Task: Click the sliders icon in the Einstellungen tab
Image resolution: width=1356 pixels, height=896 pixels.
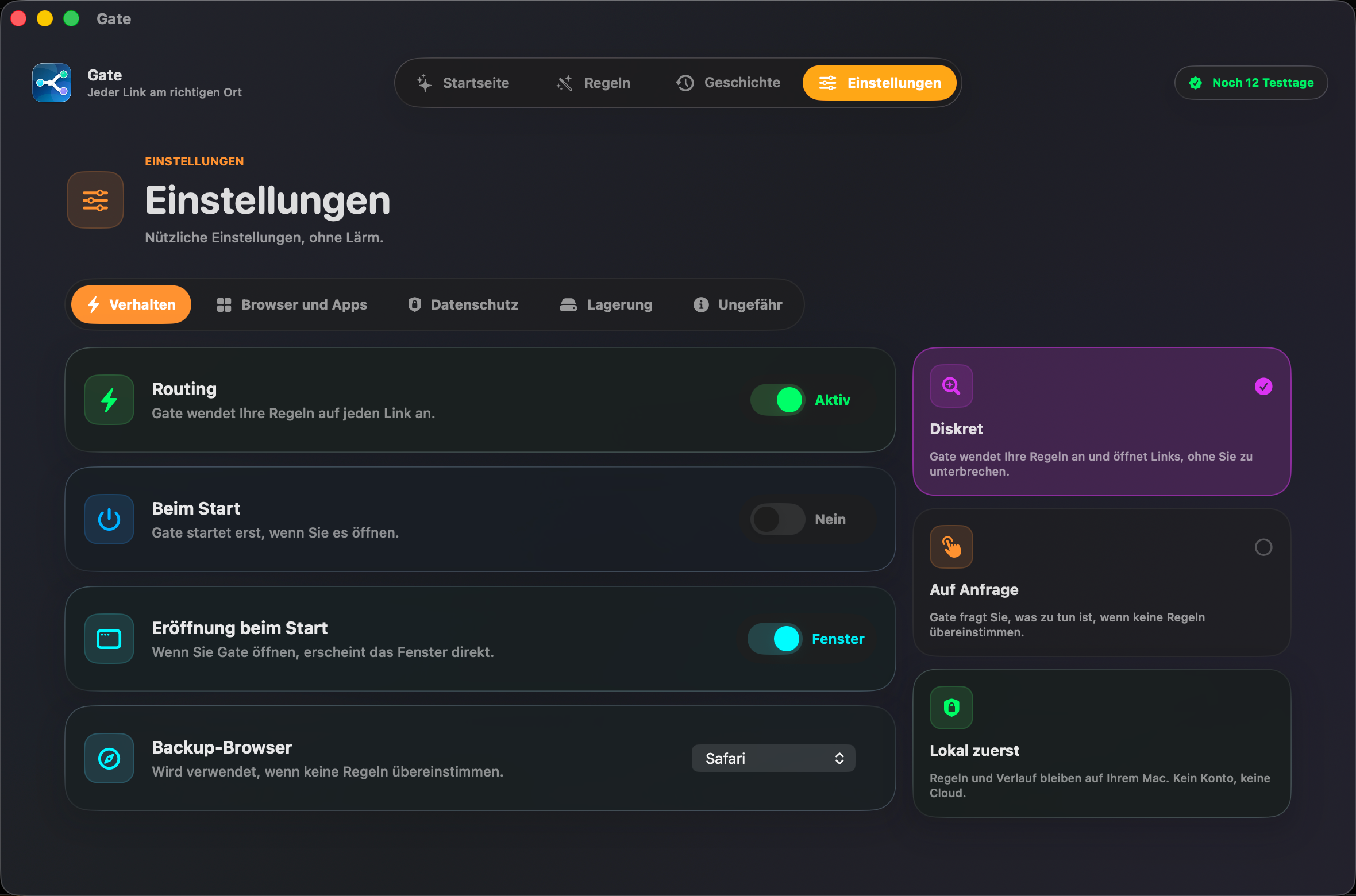Action: click(827, 83)
